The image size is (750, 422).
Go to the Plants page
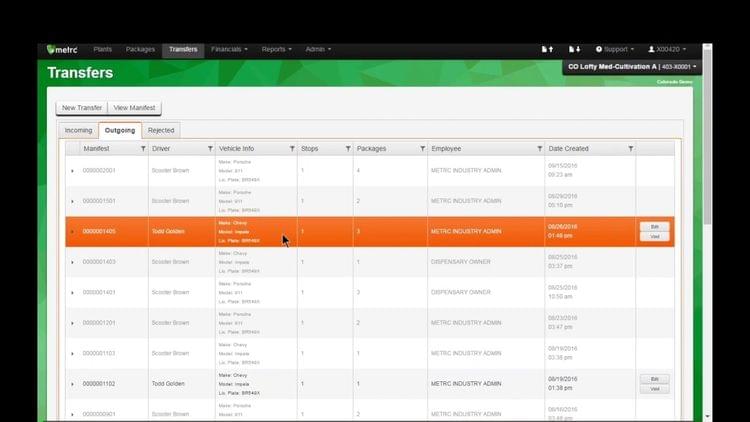(x=102, y=49)
